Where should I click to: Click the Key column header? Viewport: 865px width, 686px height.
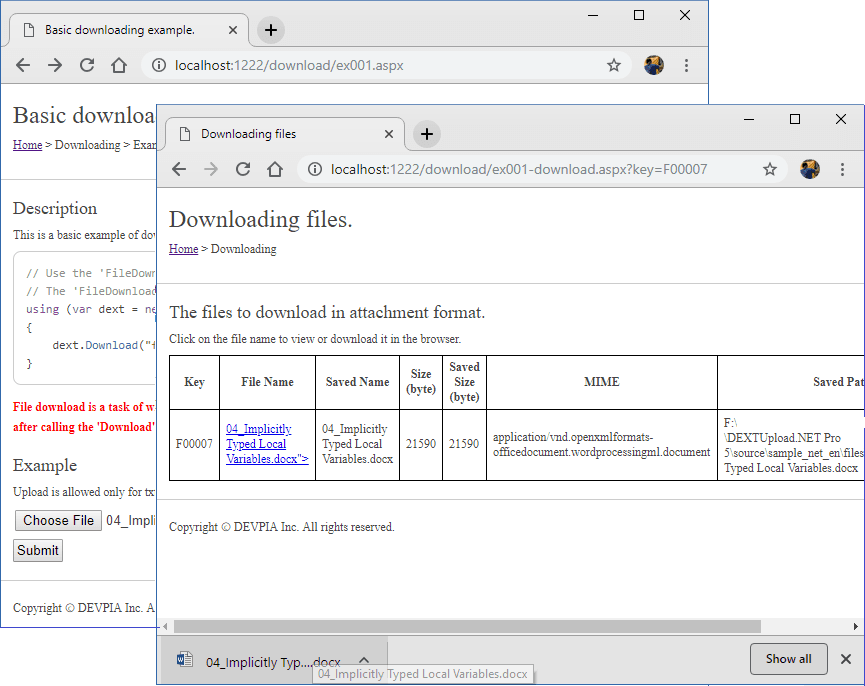click(x=194, y=382)
